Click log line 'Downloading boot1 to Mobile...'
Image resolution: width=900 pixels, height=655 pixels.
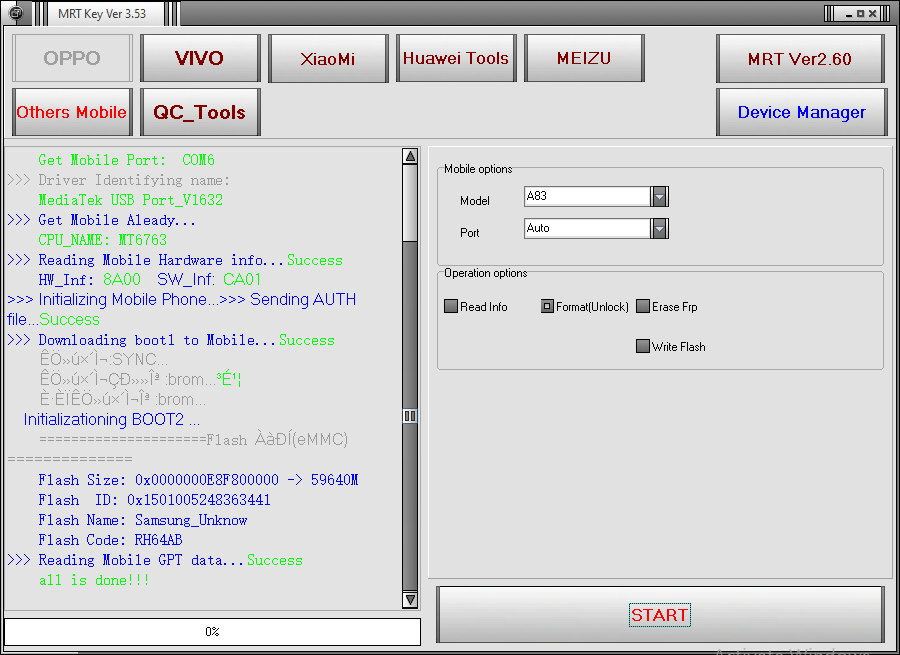(x=157, y=340)
